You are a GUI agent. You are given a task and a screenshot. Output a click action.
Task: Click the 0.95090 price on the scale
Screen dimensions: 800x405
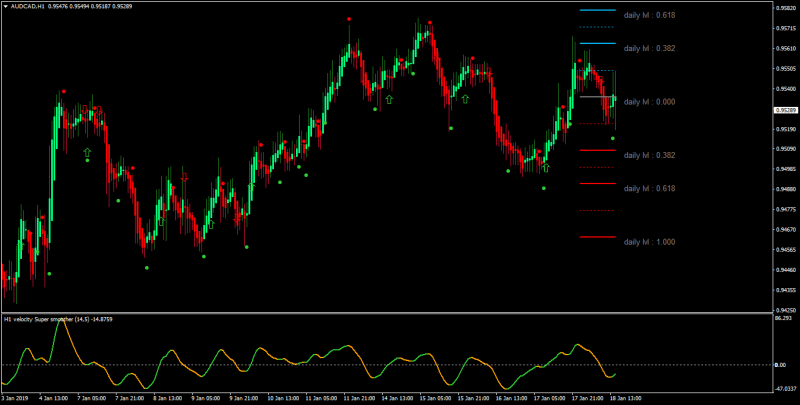pos(784,149)
